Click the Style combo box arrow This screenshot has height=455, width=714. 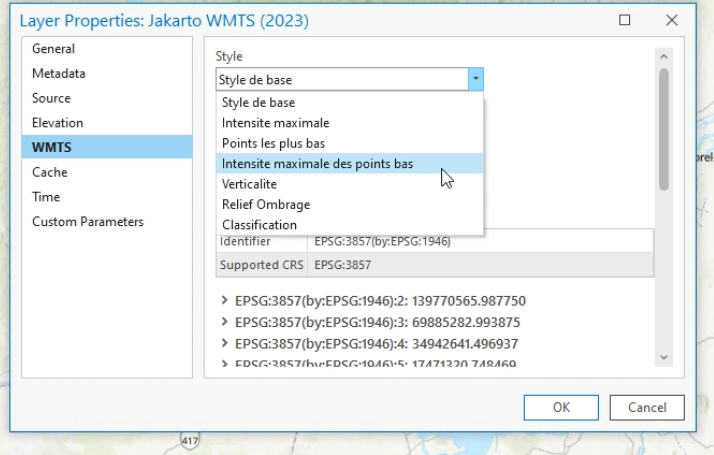(476, 79)
